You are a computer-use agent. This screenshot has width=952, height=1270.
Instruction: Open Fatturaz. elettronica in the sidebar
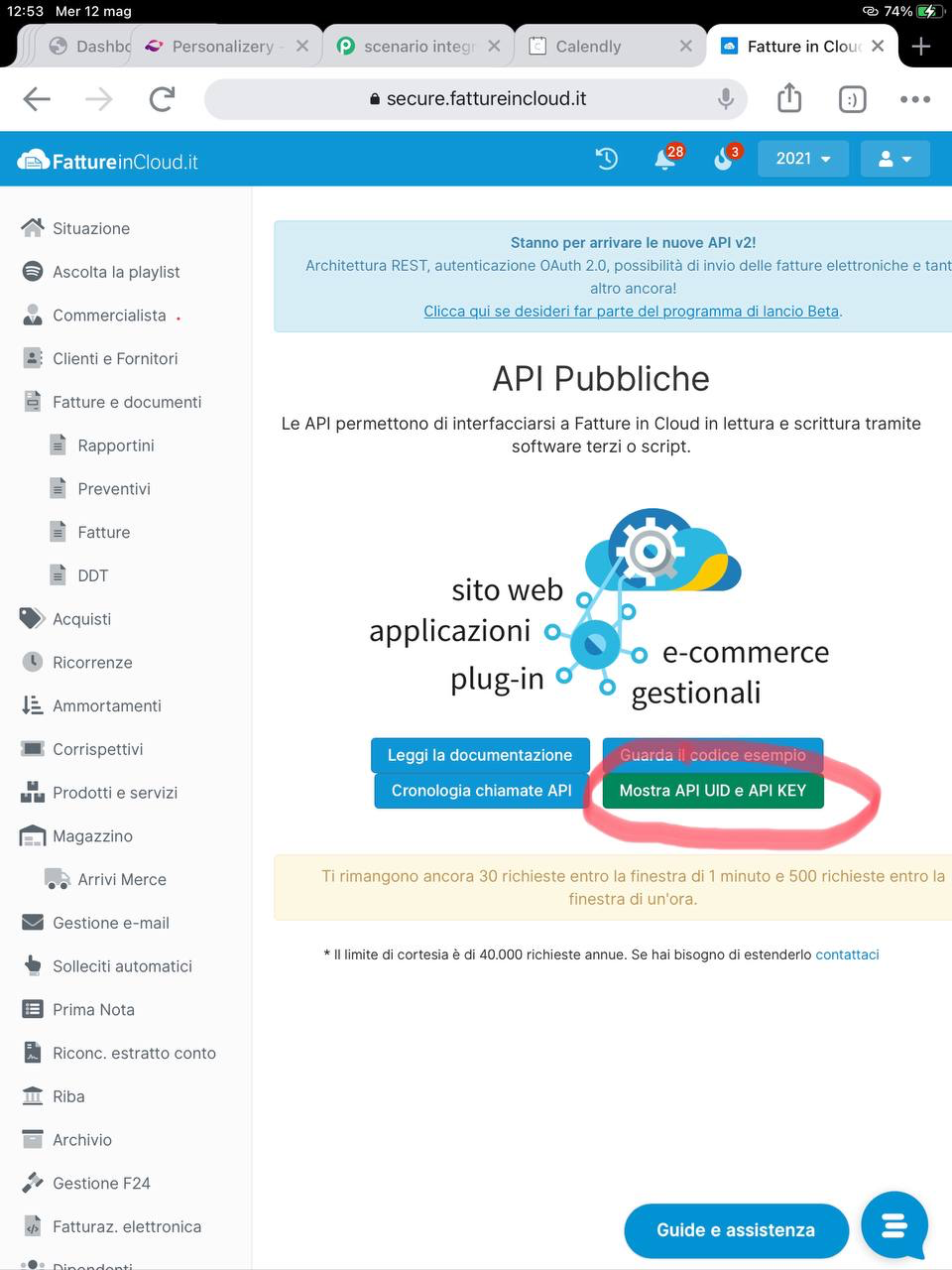pos(125,1226)
